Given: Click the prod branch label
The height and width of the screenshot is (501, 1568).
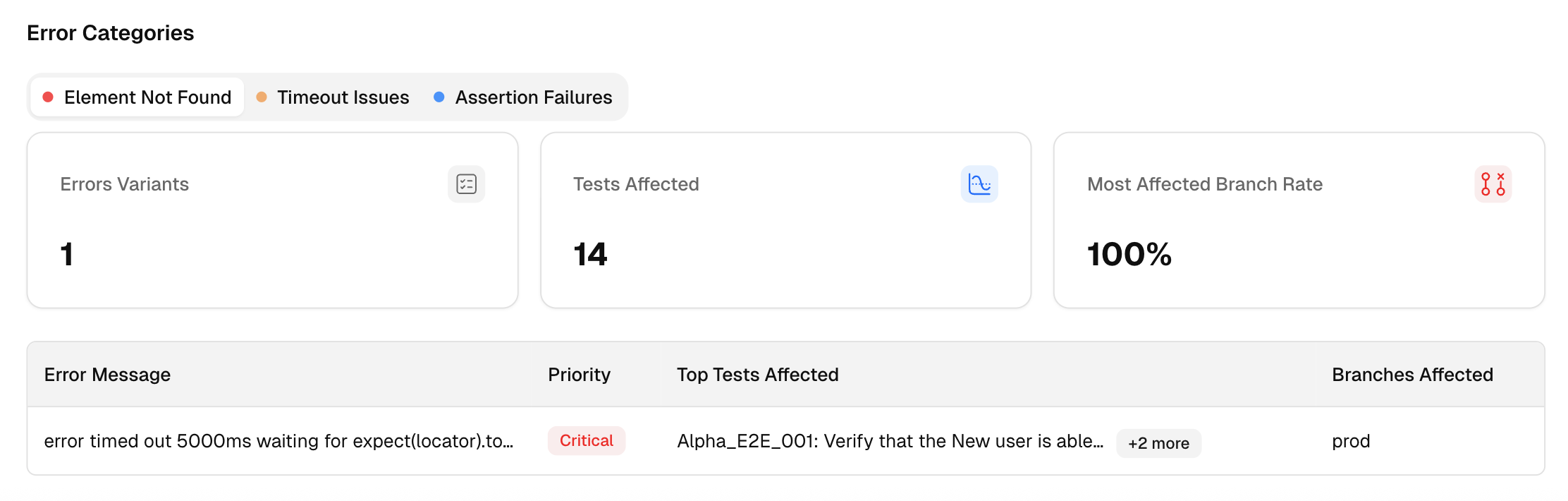Looking at the screenshot, I should point(1350,440).
